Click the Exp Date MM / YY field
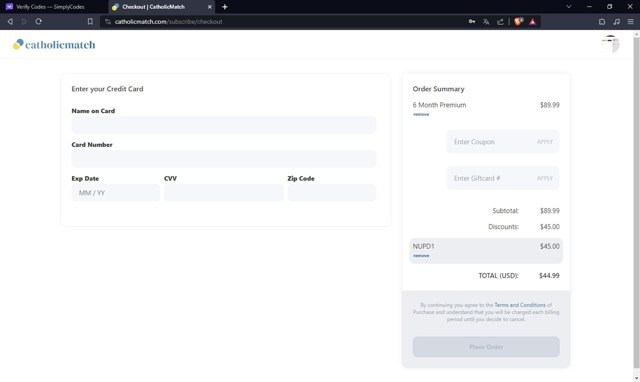Screen dimensions: 640x382 point(116,193)
